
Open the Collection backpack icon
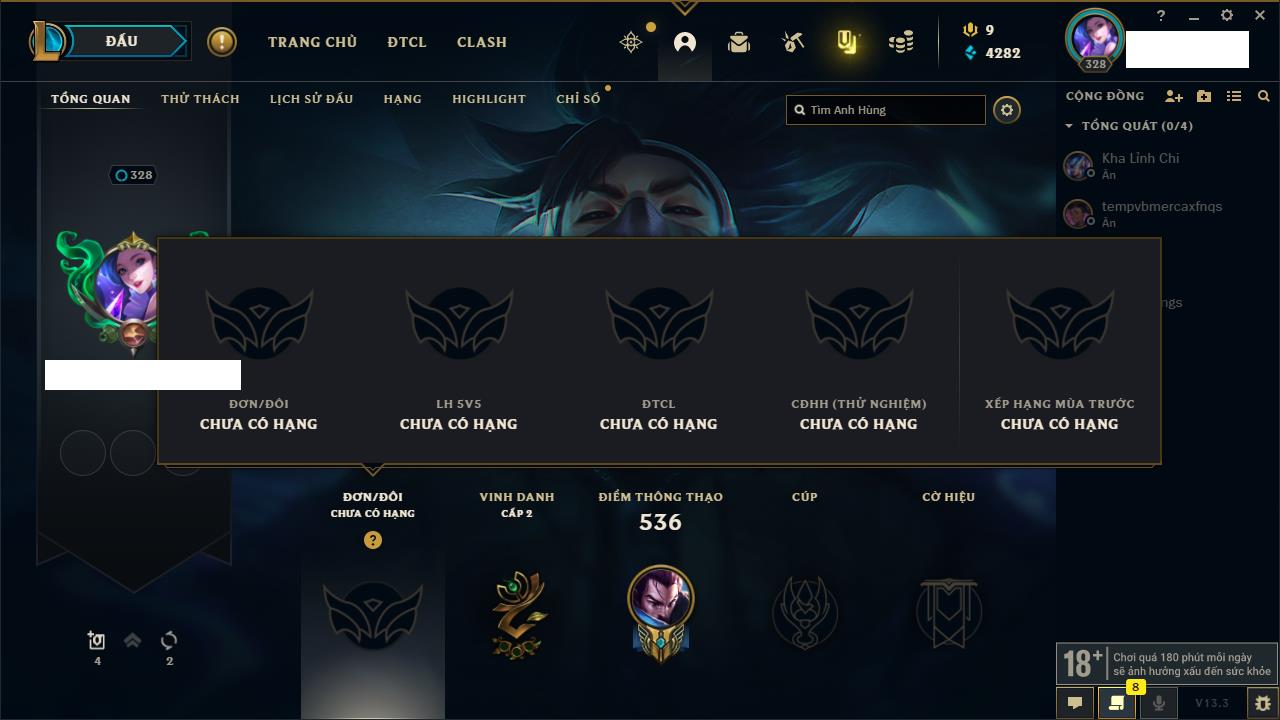[739, 42]
